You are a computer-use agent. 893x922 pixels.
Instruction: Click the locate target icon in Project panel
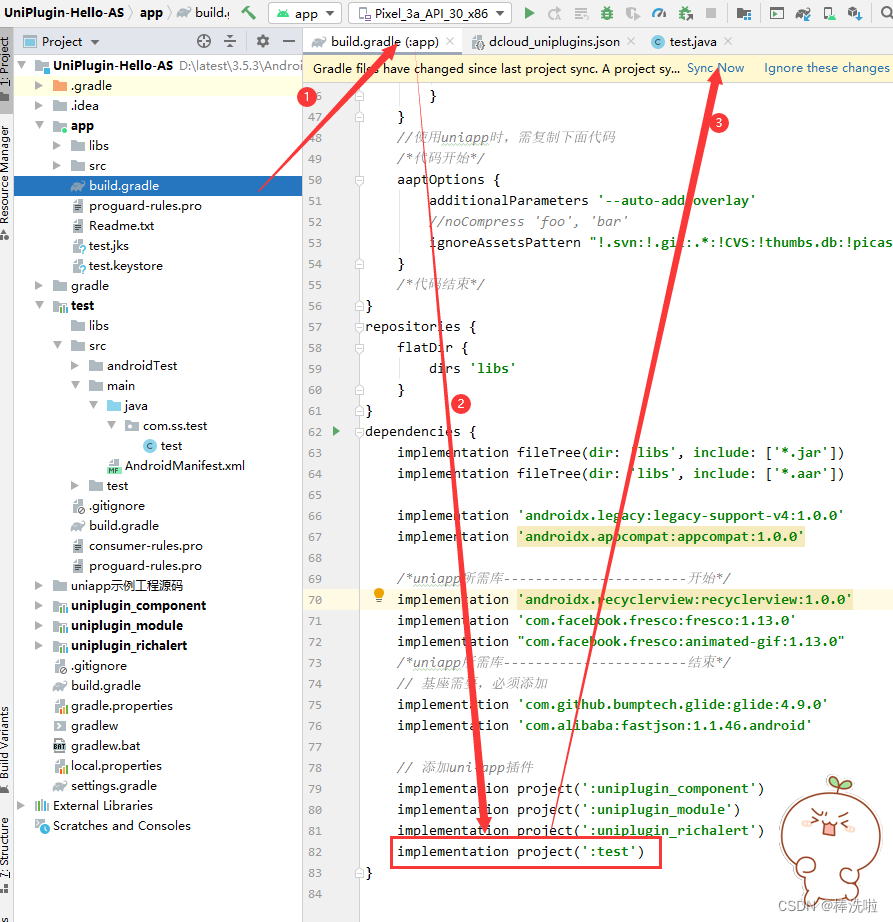coord(204,41)
